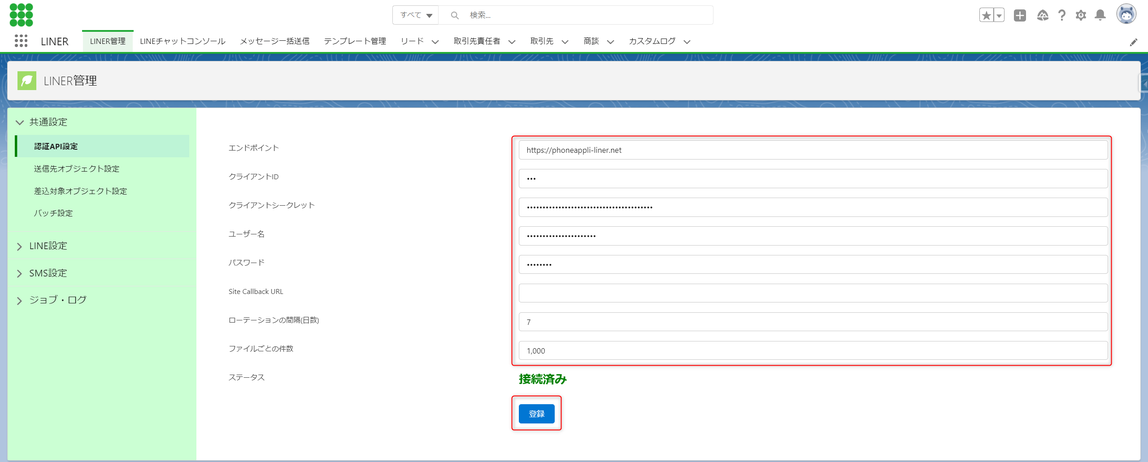View notifications bell icon
The image size is (1148, 462).
[1100, 15]
